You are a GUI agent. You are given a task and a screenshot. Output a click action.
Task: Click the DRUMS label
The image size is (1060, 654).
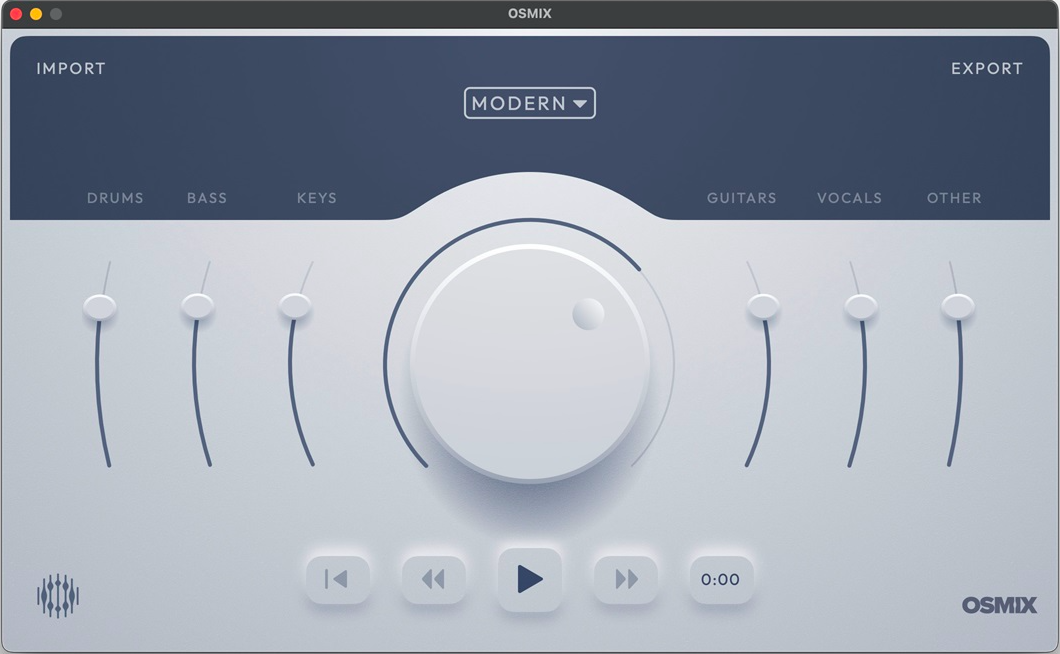(115, 198)
